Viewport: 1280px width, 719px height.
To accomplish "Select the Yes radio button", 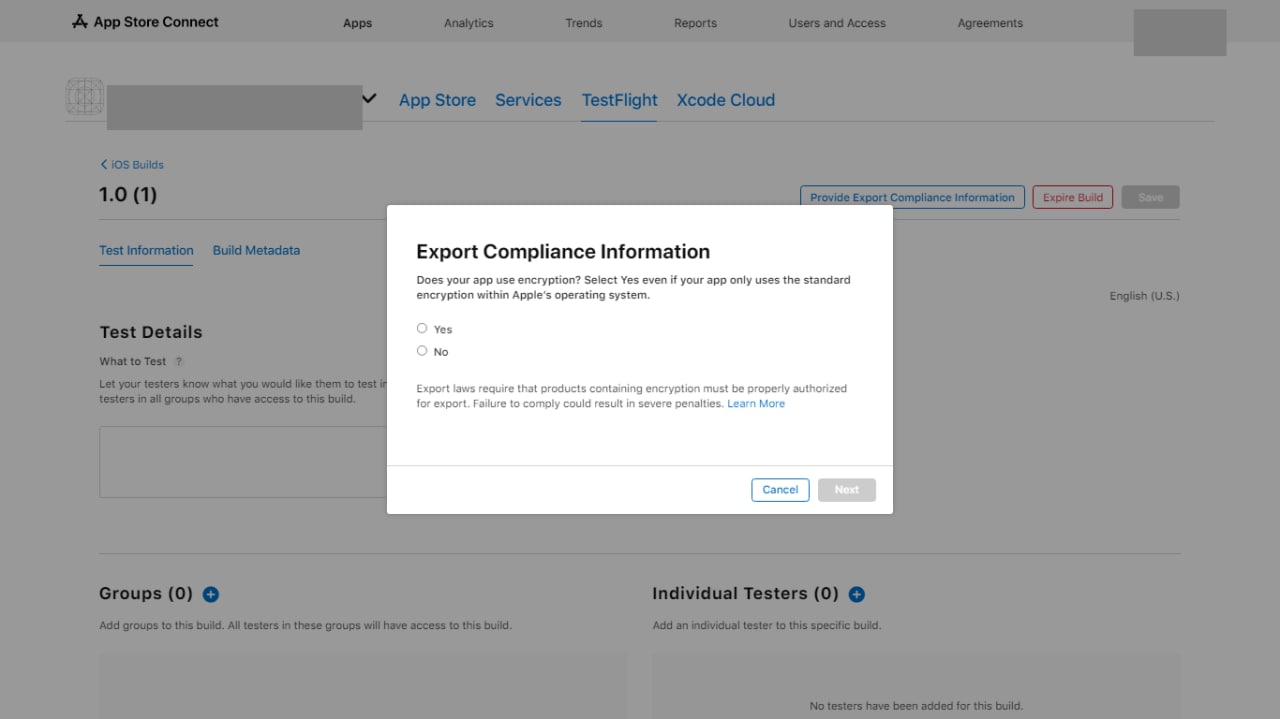I will [422, 328].
